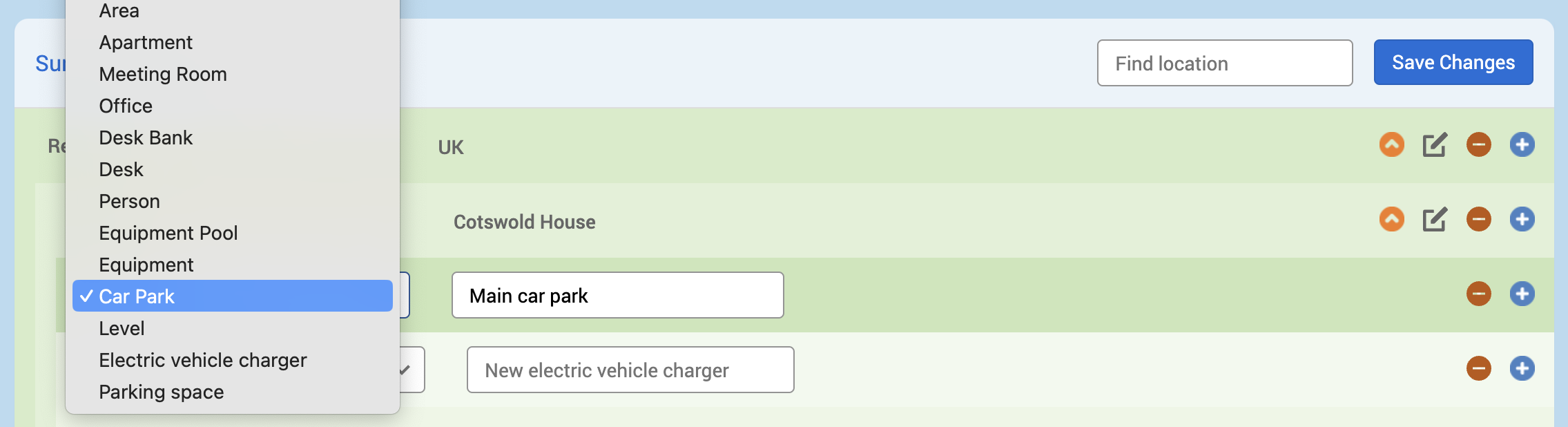1568x427 pixels.
Task: Select the Meeting Room type option
Action: [162, 75]
